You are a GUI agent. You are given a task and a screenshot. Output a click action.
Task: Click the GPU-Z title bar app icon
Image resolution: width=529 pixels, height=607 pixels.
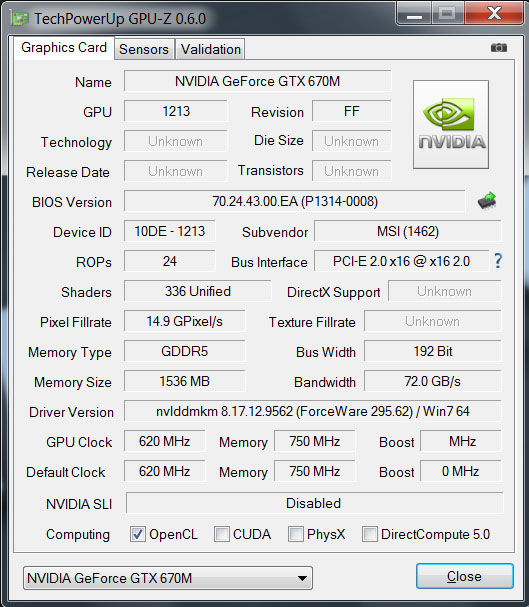tap(19, 18)
